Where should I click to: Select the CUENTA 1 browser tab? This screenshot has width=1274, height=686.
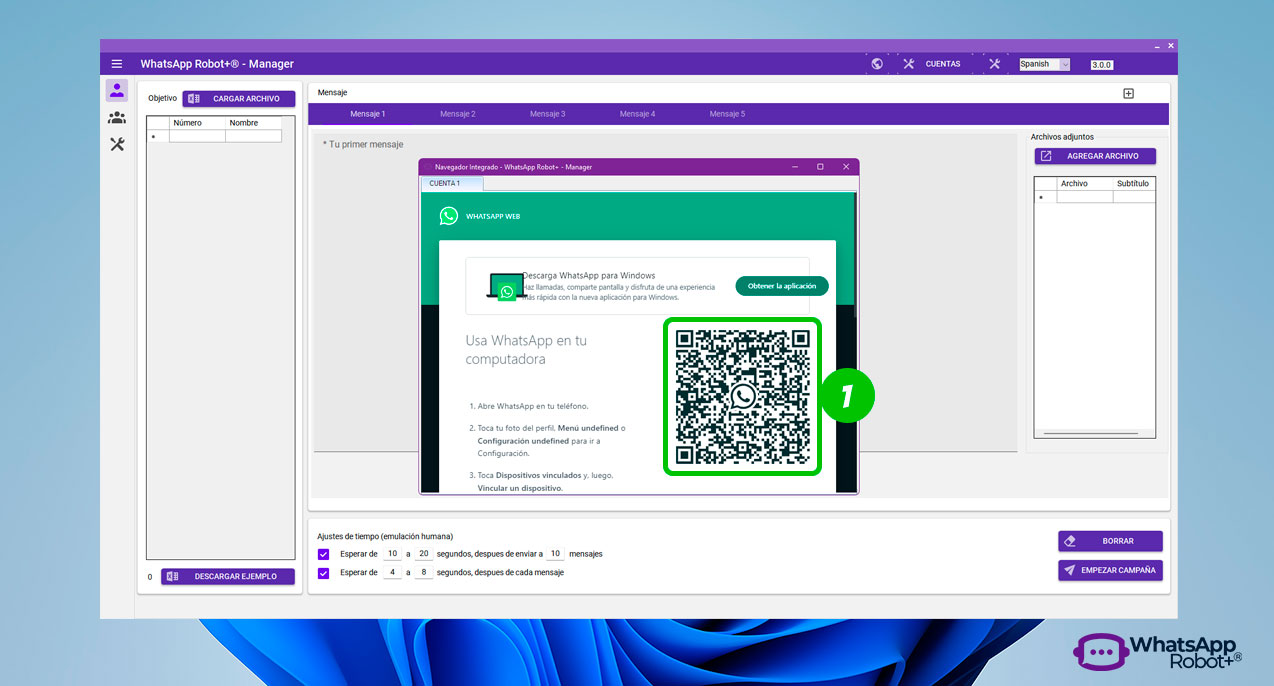[452, 183]
